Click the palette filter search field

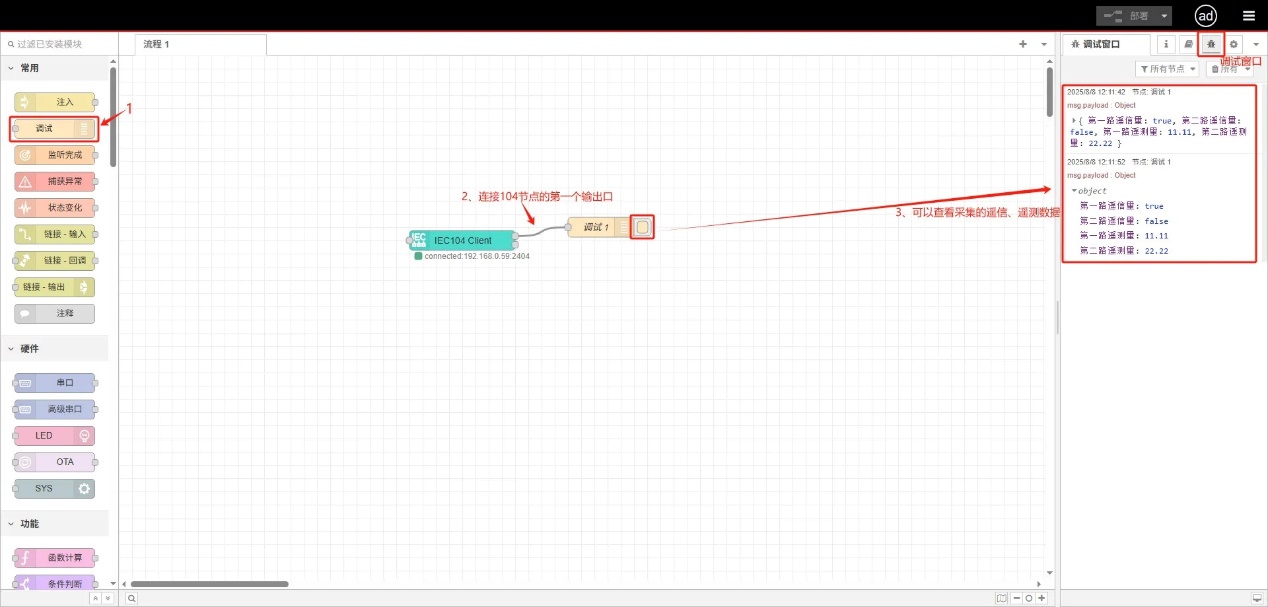click(60, 44)
